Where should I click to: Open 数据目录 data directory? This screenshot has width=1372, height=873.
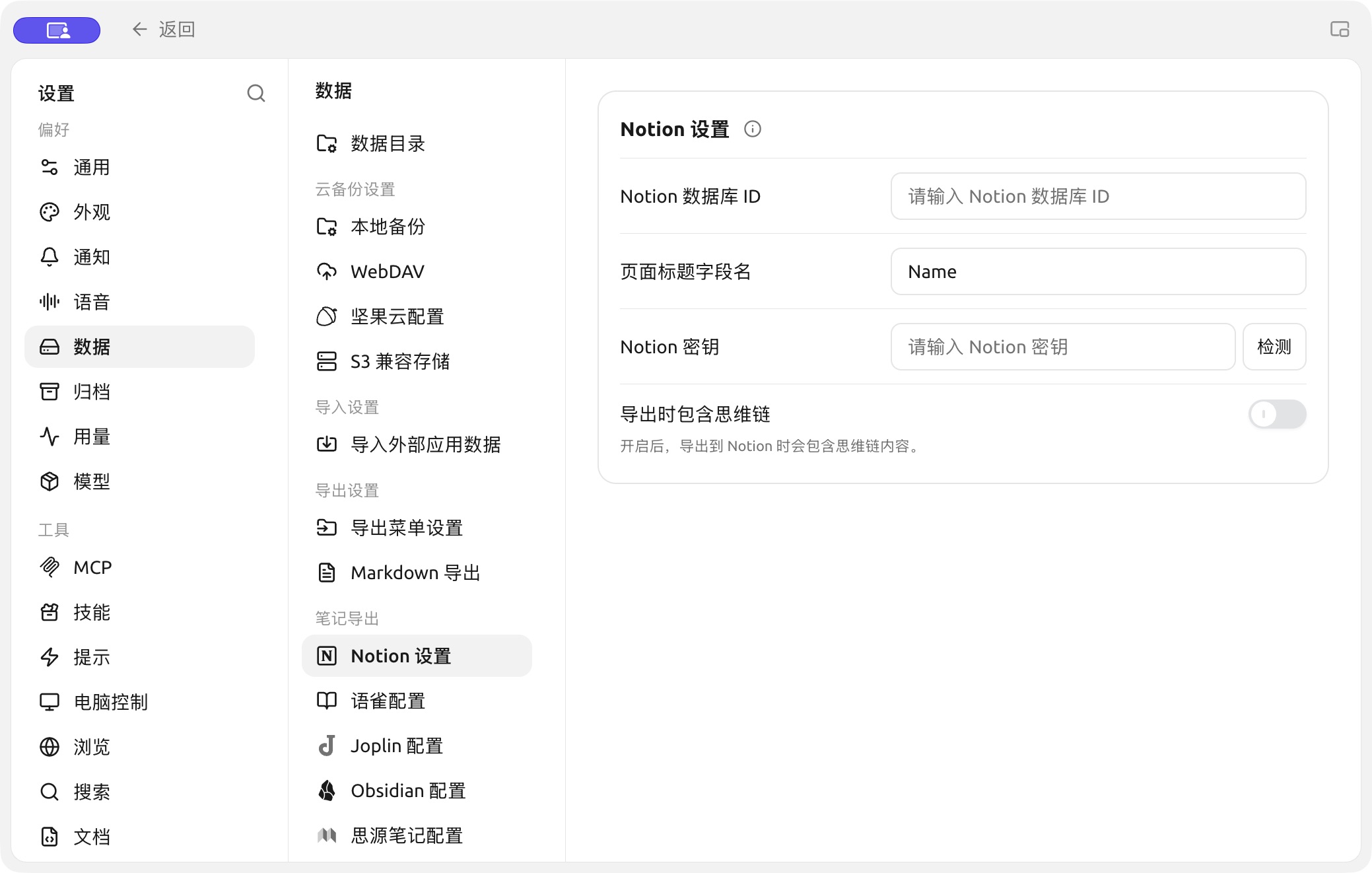point(417,143)
